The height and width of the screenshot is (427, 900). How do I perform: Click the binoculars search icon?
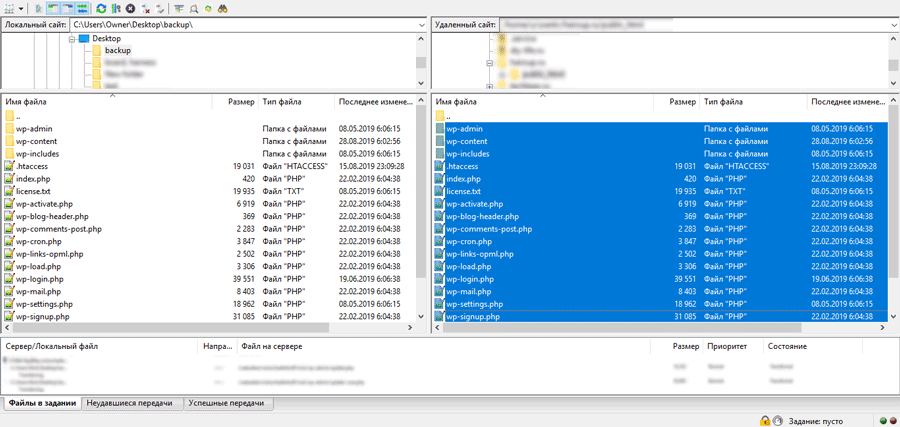(x=222, y=8)
